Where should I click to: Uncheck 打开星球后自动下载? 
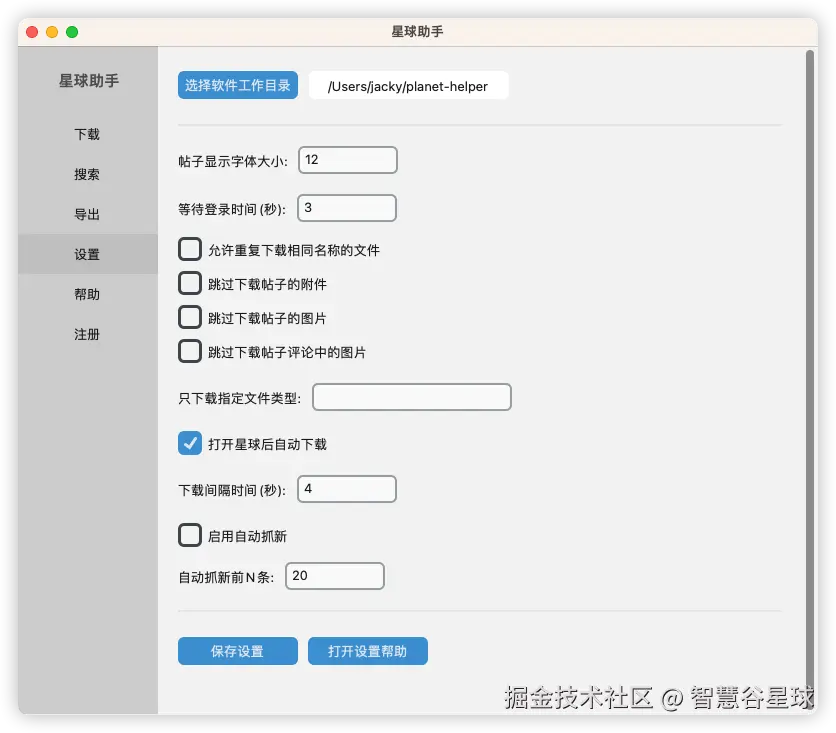tap(190, 443)
